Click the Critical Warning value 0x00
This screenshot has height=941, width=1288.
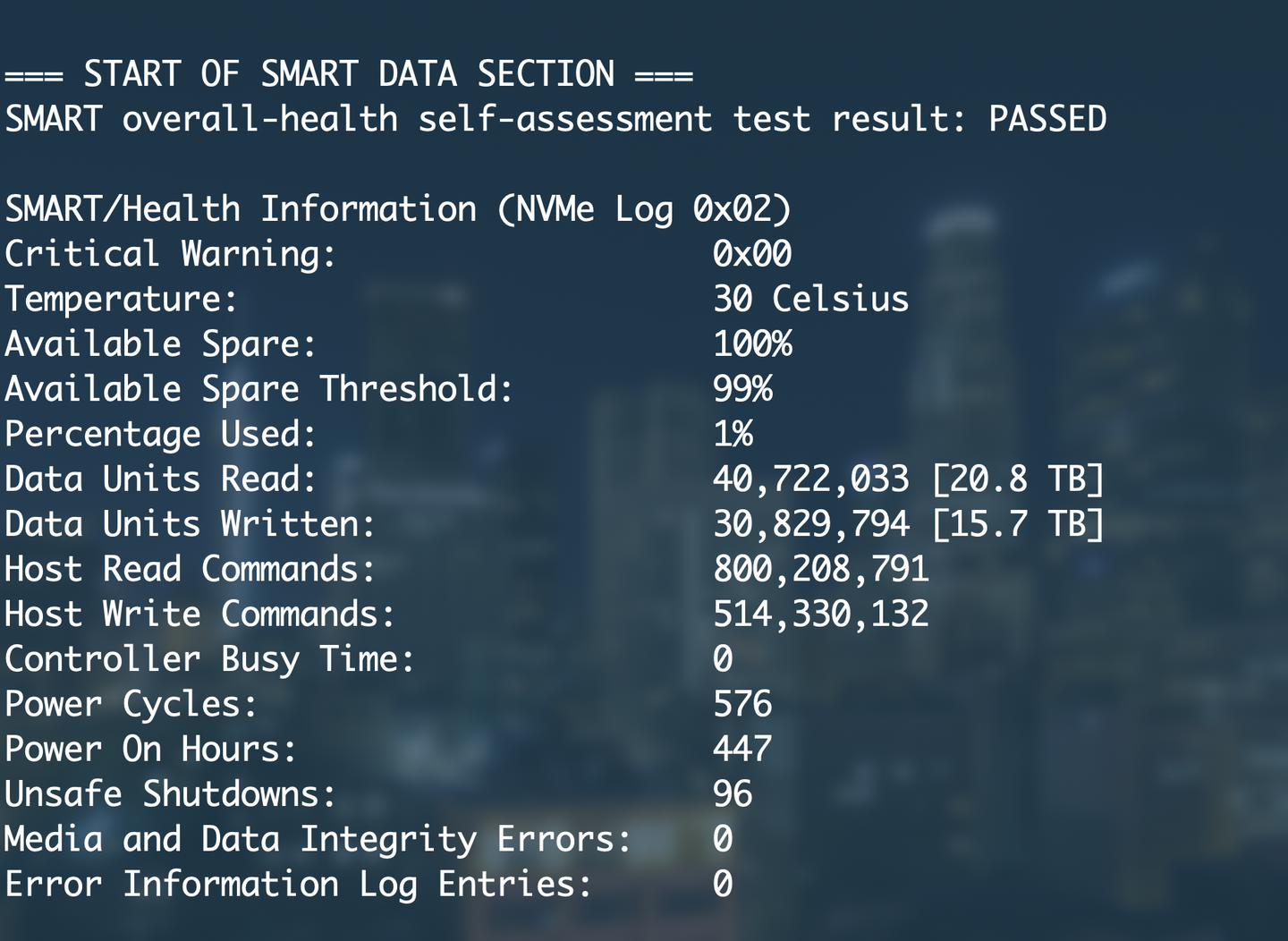click(x=752, y=254)
